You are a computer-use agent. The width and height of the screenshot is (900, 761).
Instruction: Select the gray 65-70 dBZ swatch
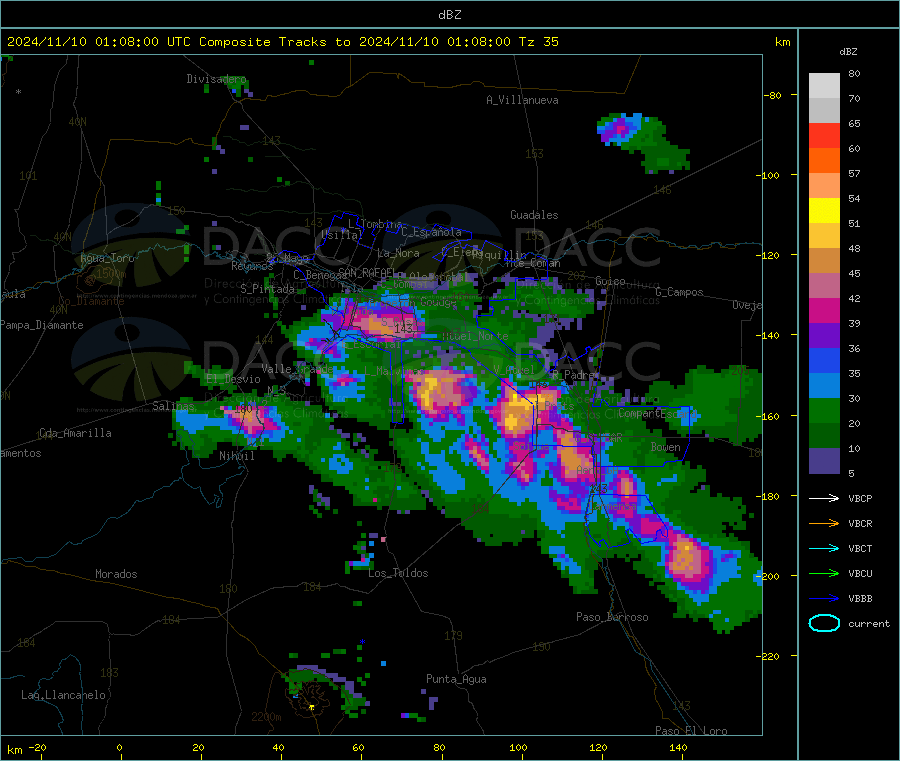point(824,111)
